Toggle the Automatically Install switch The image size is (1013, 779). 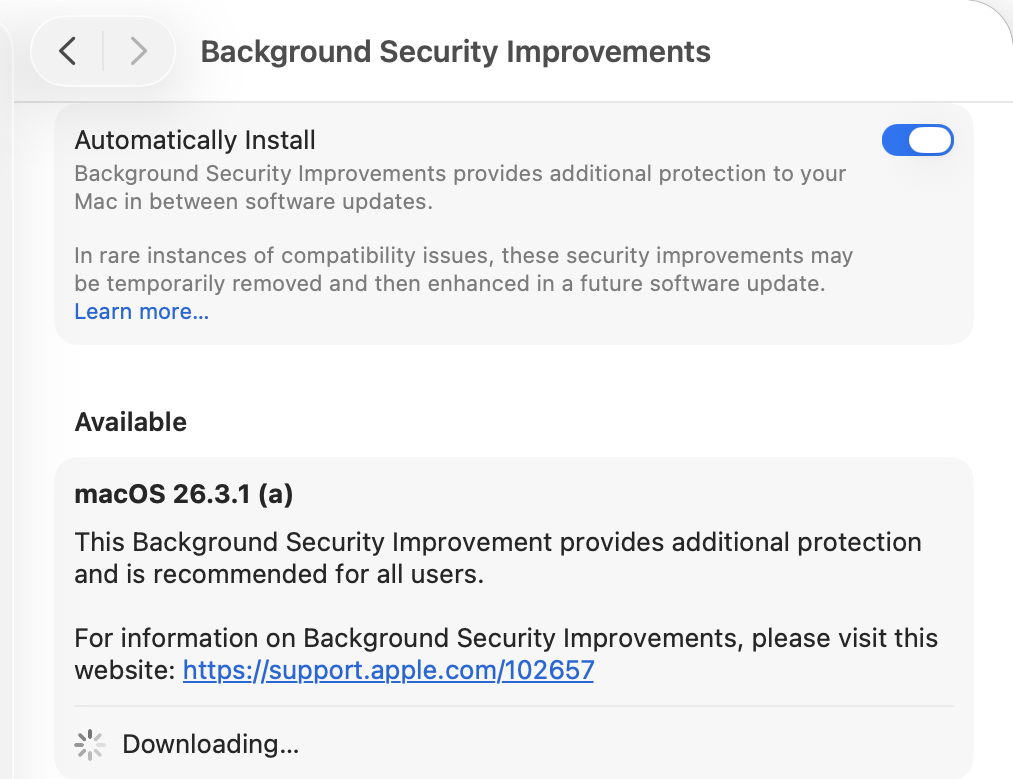[917, 141]
